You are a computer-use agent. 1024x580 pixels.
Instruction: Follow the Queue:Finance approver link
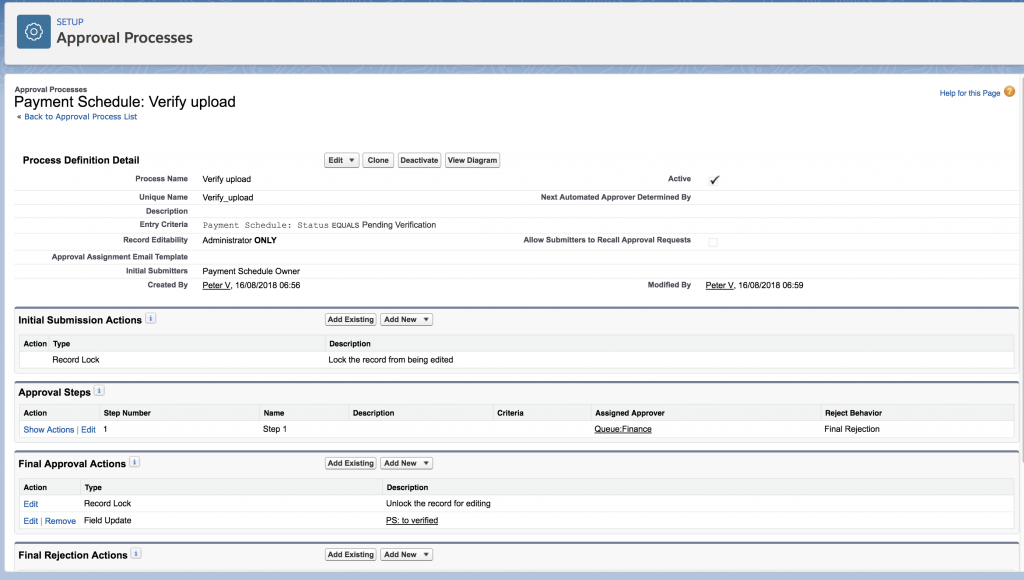(622, 429)
